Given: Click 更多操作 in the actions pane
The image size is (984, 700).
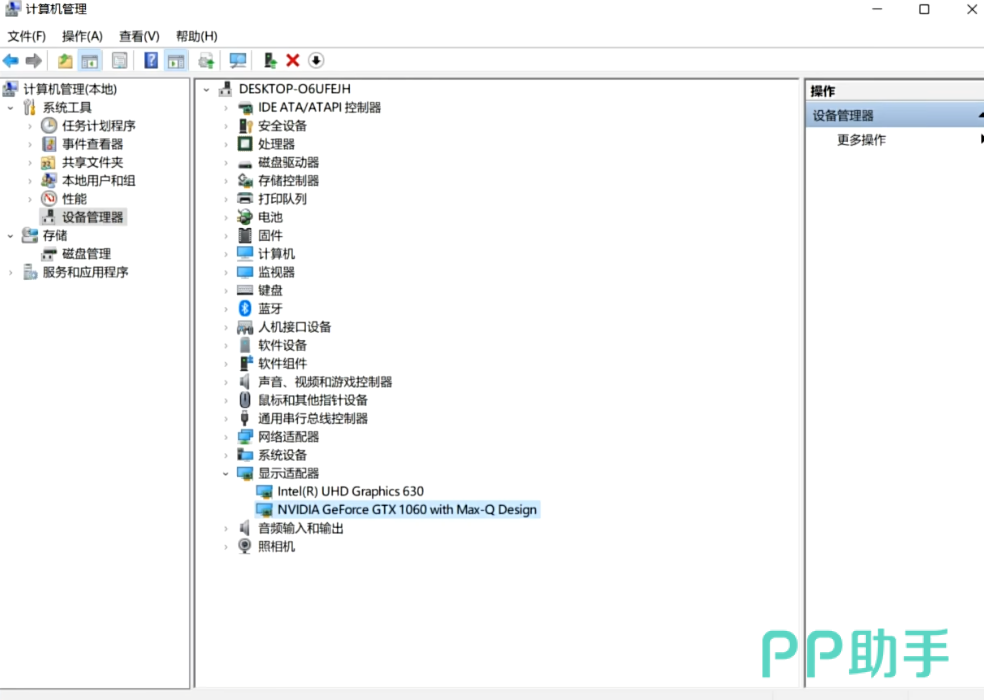Looking at the screenshot, I should [861, 140].
